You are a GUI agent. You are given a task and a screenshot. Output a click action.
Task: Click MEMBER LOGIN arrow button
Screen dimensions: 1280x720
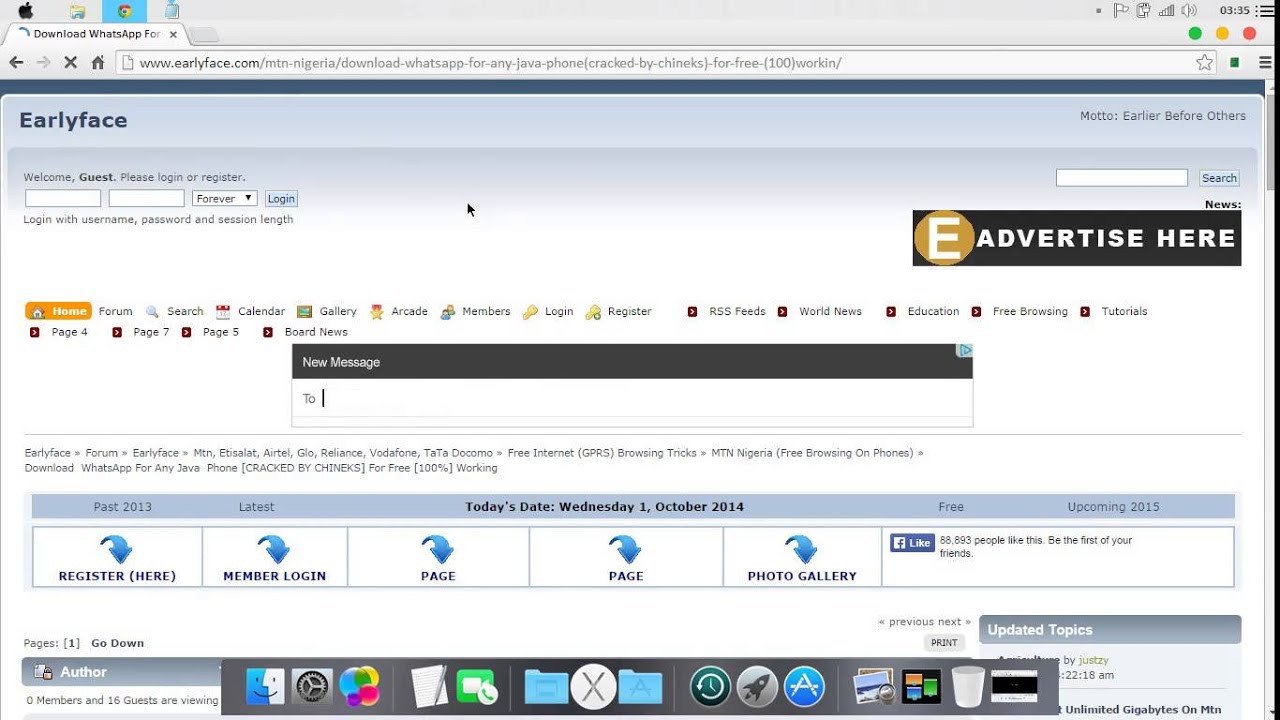pos(275,557)
